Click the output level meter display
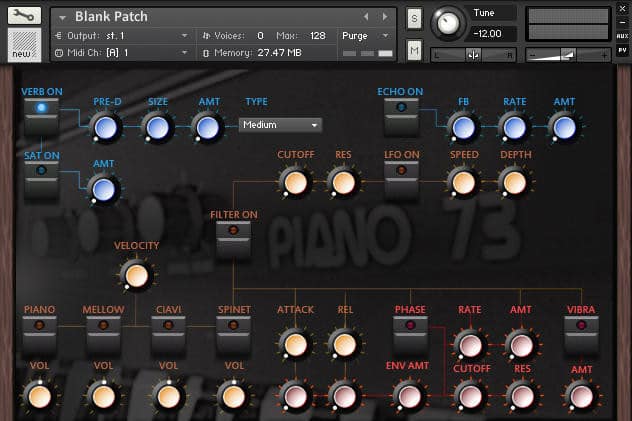The image size is (632, 421). [568, 24]
